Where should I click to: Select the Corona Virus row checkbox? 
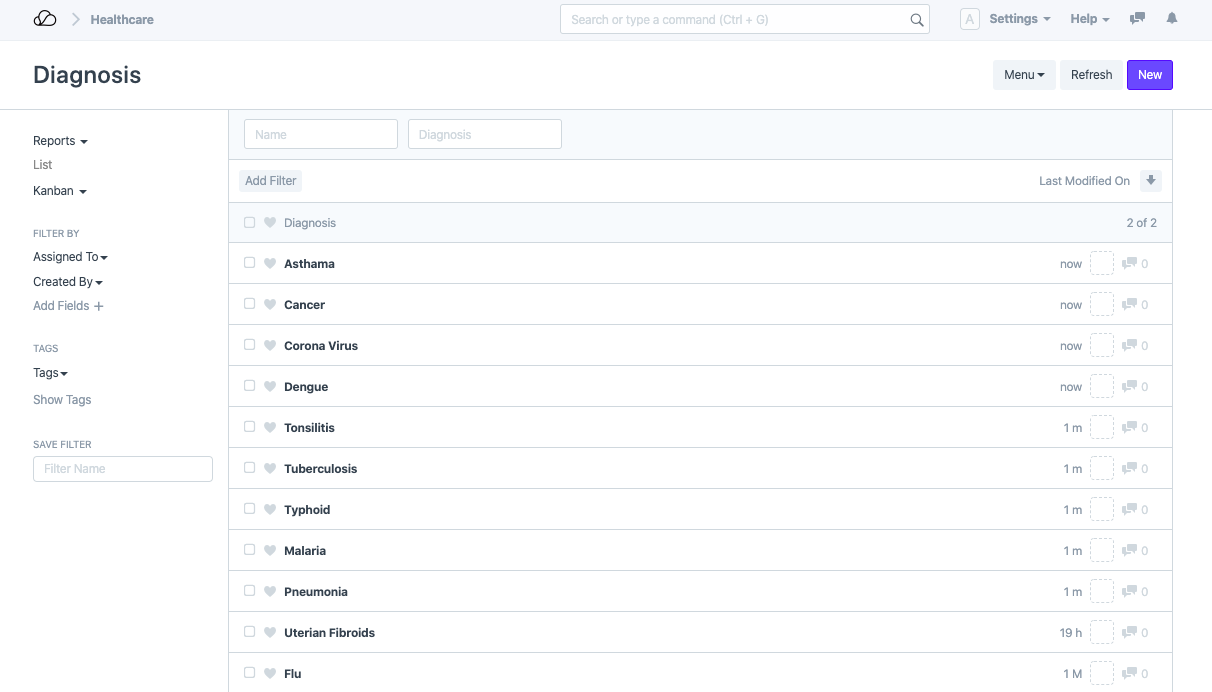coord(250,345)
